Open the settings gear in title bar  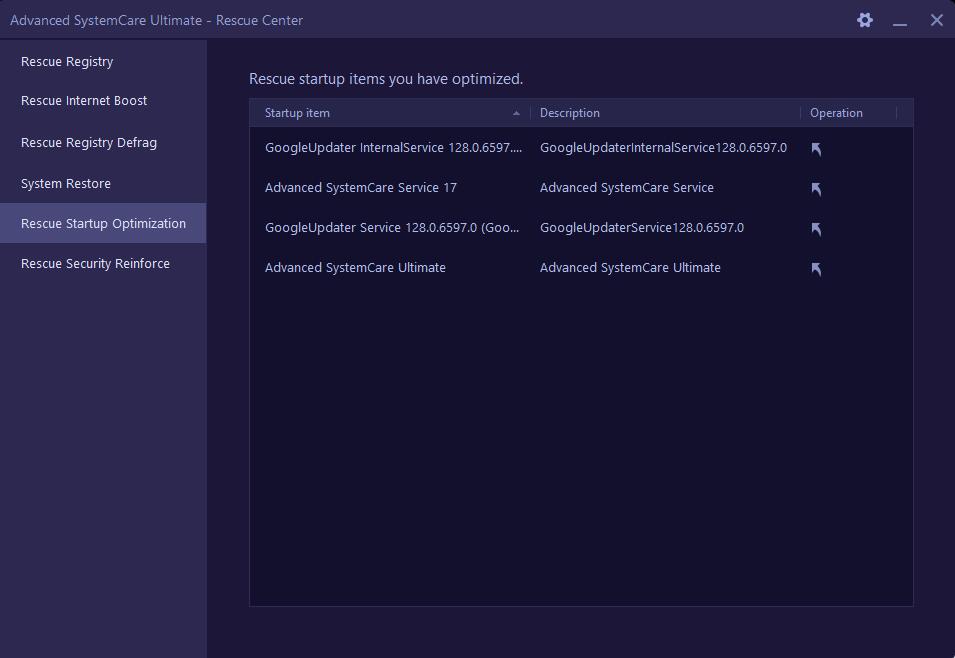click(865, 20)
